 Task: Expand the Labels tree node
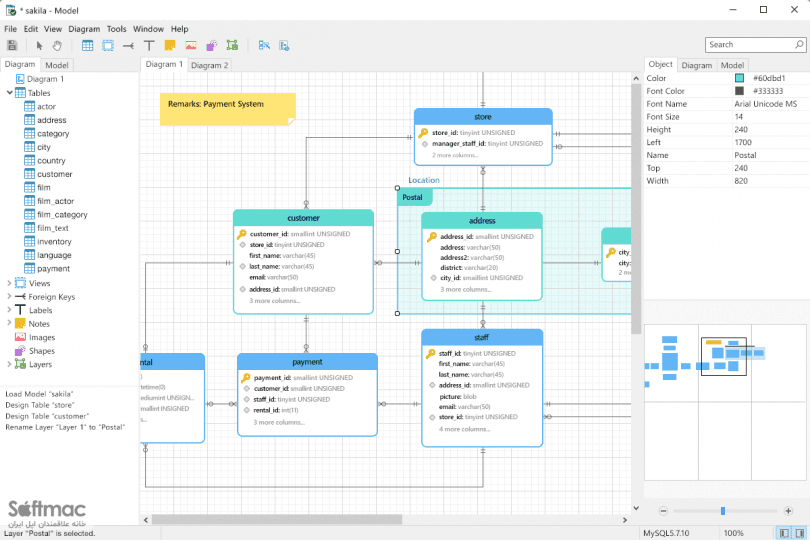[x=9, y=310]
